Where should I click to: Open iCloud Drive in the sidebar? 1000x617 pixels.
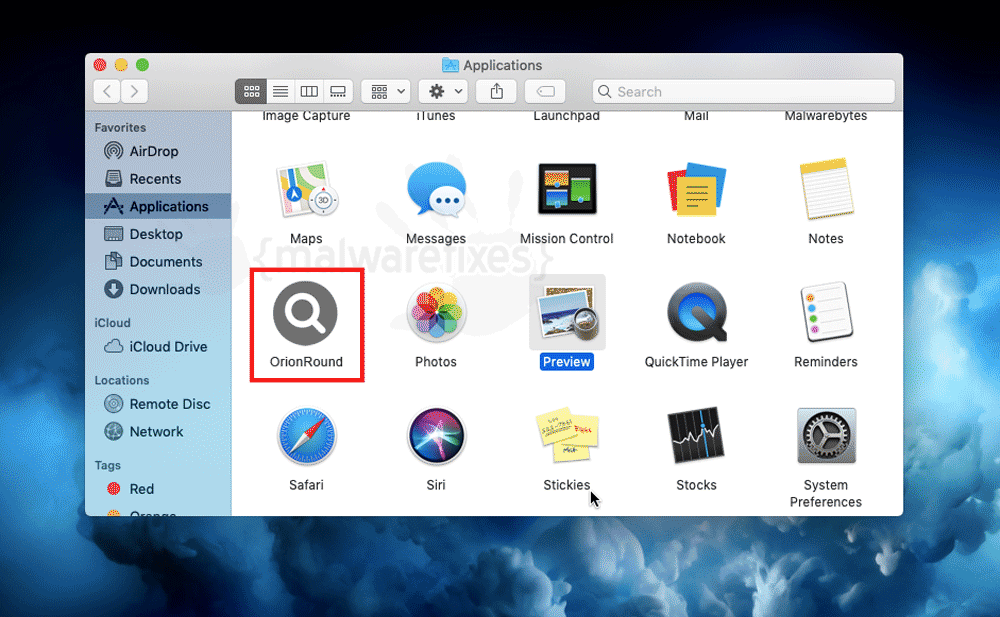(158, 346)
